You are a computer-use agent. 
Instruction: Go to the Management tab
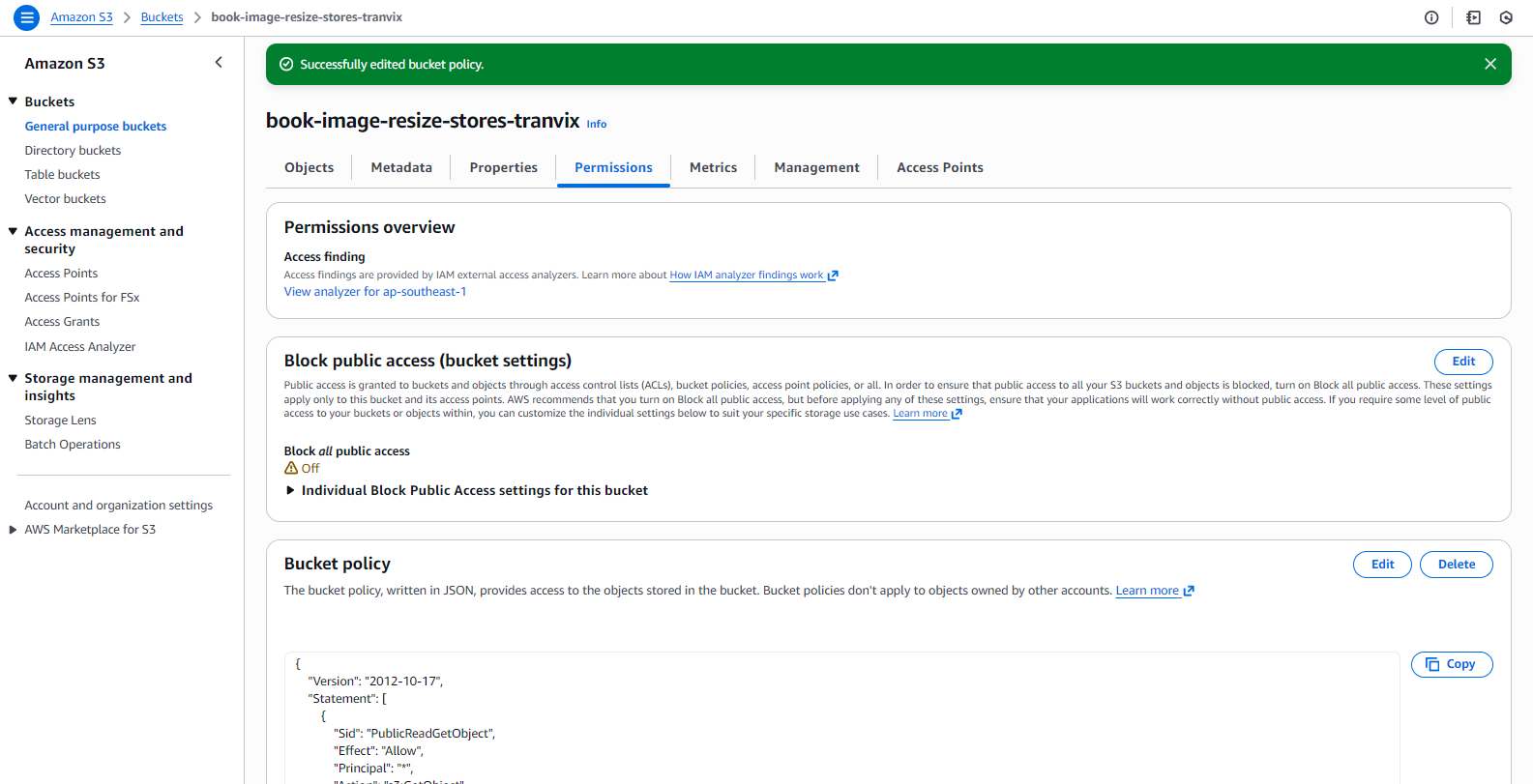click(816, 167)
